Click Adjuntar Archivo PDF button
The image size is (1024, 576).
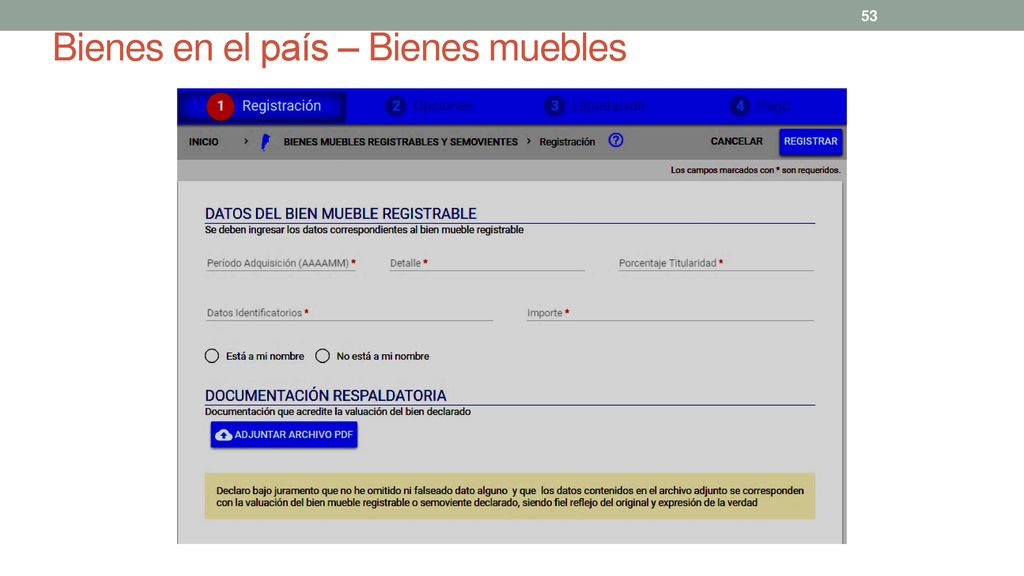coord(284,435)
